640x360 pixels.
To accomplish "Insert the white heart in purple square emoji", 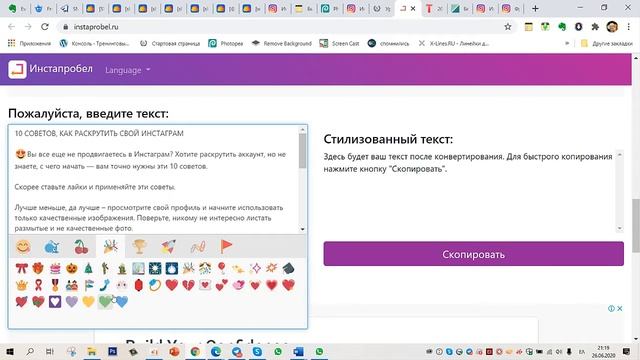I will 55,302.
